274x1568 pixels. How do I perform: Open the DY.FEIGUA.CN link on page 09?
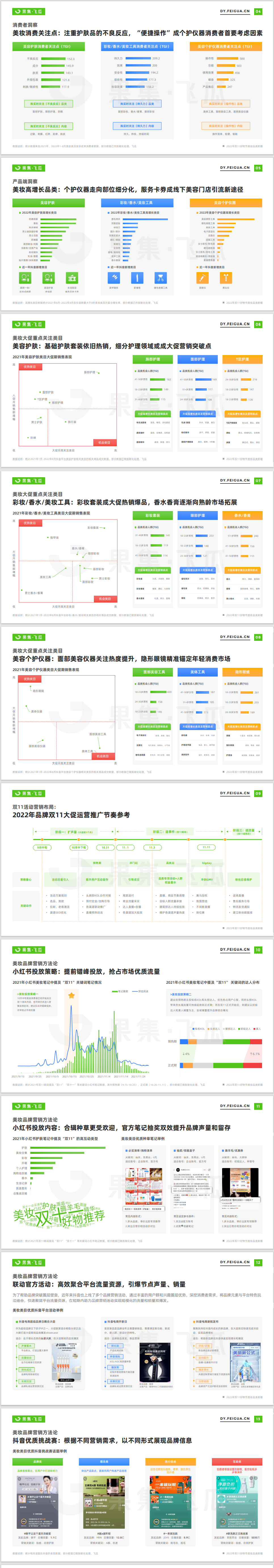[x=235, y=794]
